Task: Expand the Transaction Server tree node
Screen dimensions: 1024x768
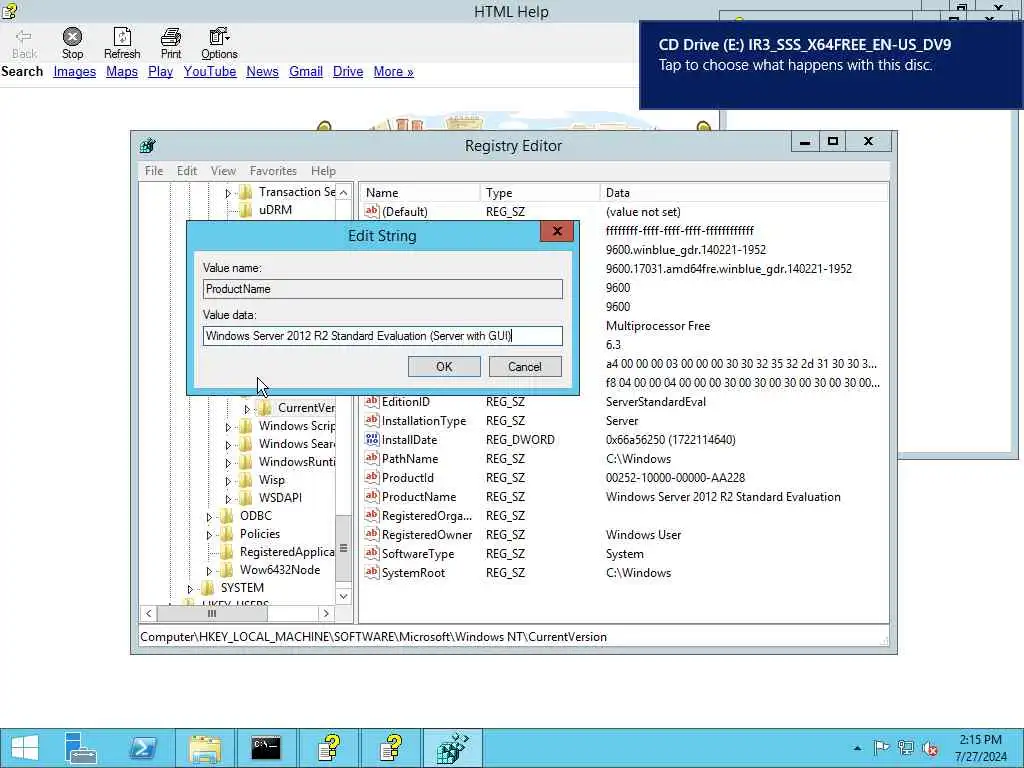Action: (x=228, y=193)
